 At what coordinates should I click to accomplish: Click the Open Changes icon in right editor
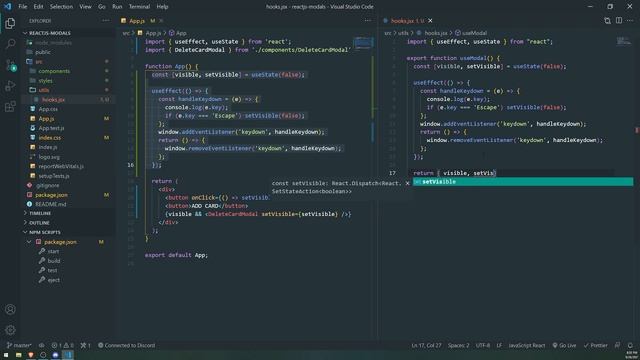[x=607, y=20]
